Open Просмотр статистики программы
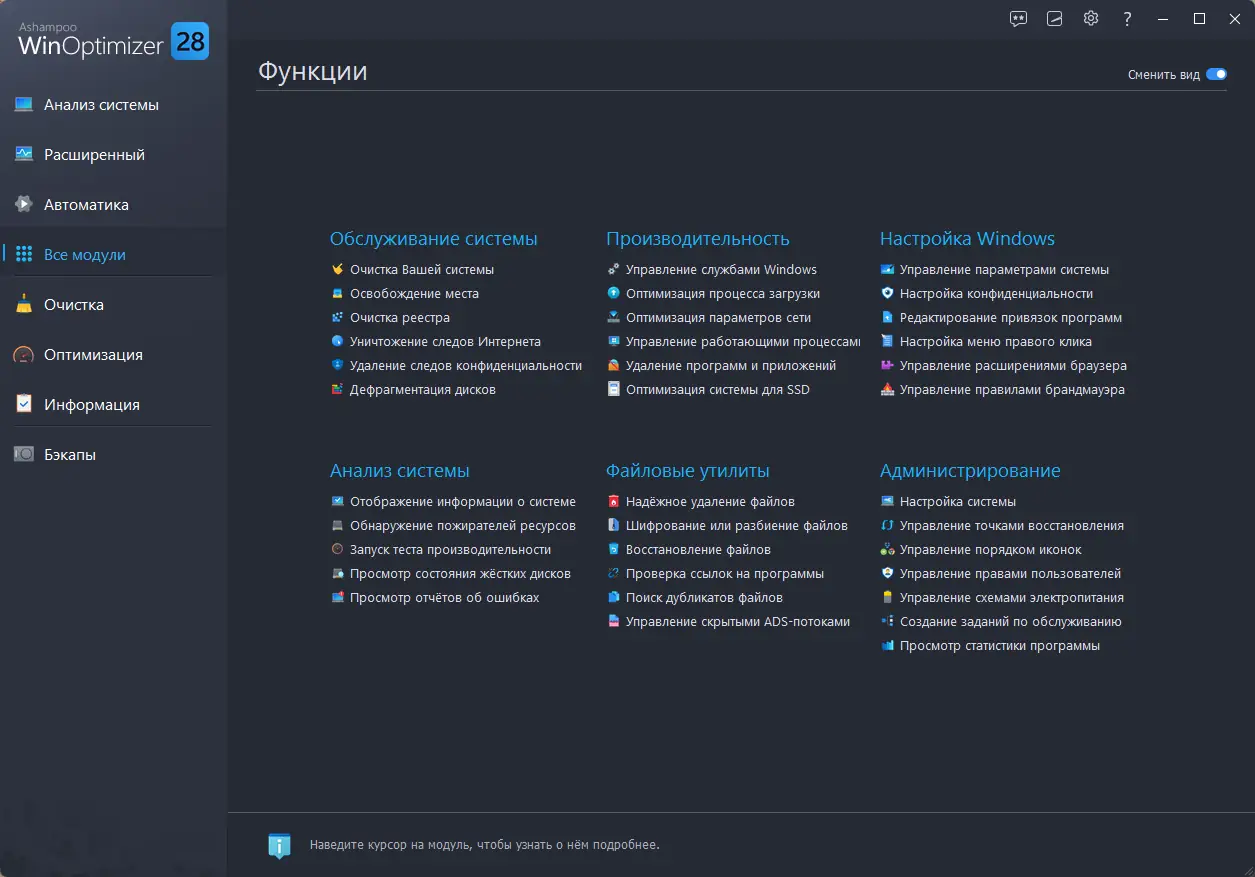1255x877 pixels. (x=1000, y=646)
